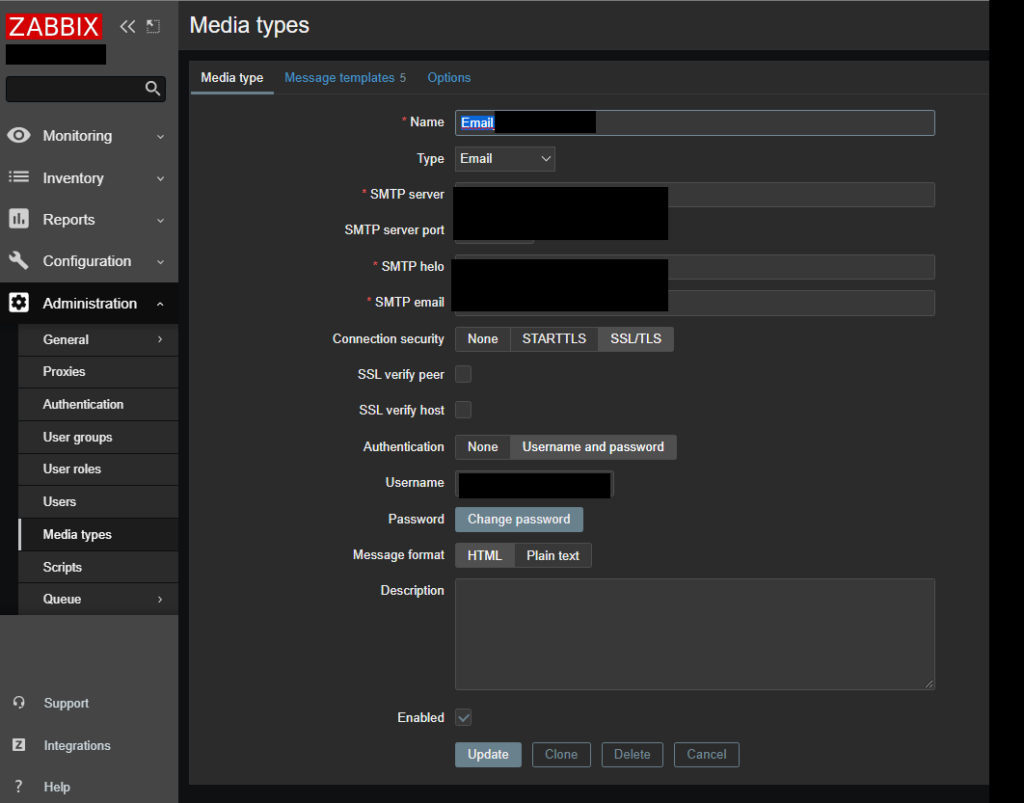Screen dimensions: 1024x803
Task: Select HTML message format
Action: [x=485, y=556]
